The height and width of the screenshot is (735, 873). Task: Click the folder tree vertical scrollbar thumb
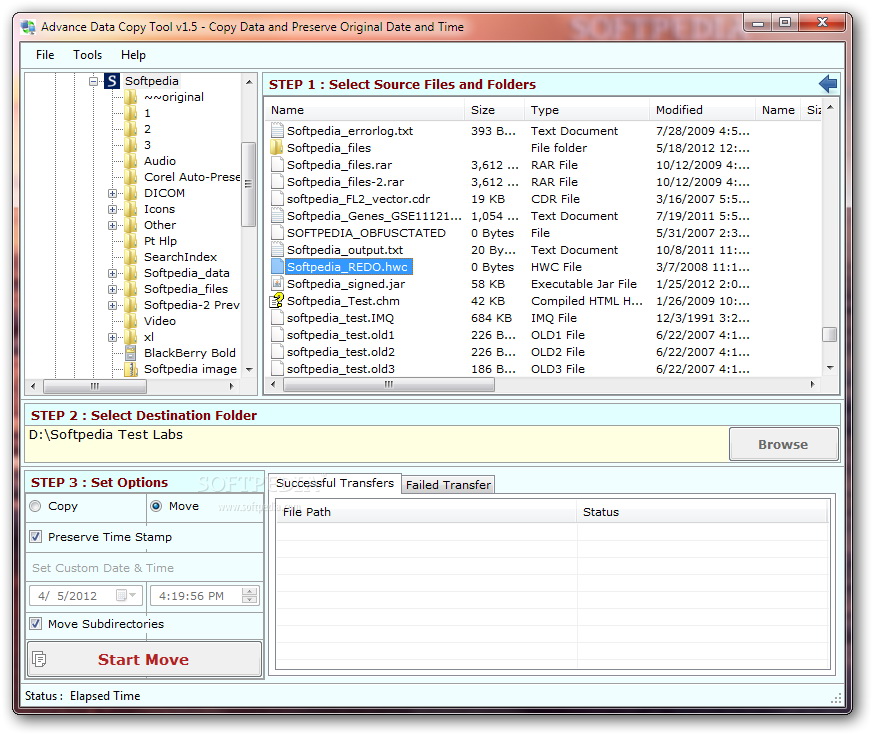(248, 184)
